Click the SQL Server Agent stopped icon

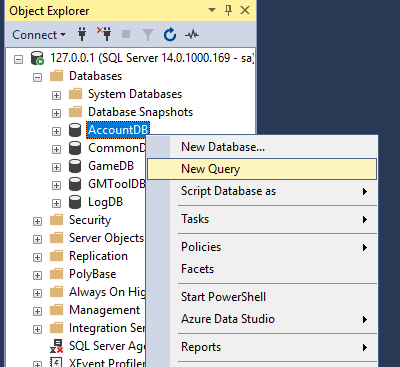click(56, 346)
